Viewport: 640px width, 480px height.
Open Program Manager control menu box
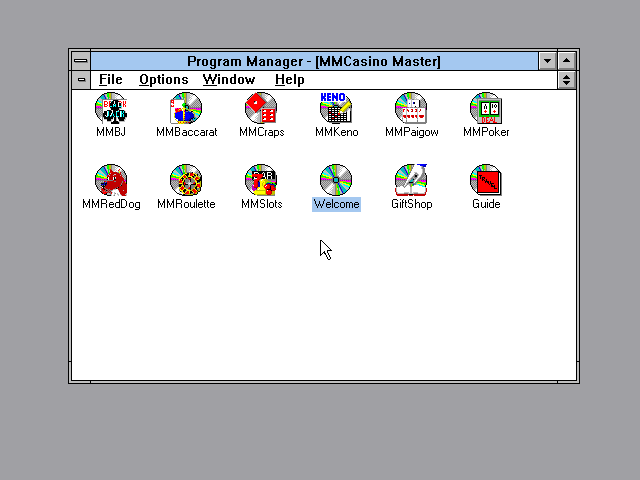point(81,61)
